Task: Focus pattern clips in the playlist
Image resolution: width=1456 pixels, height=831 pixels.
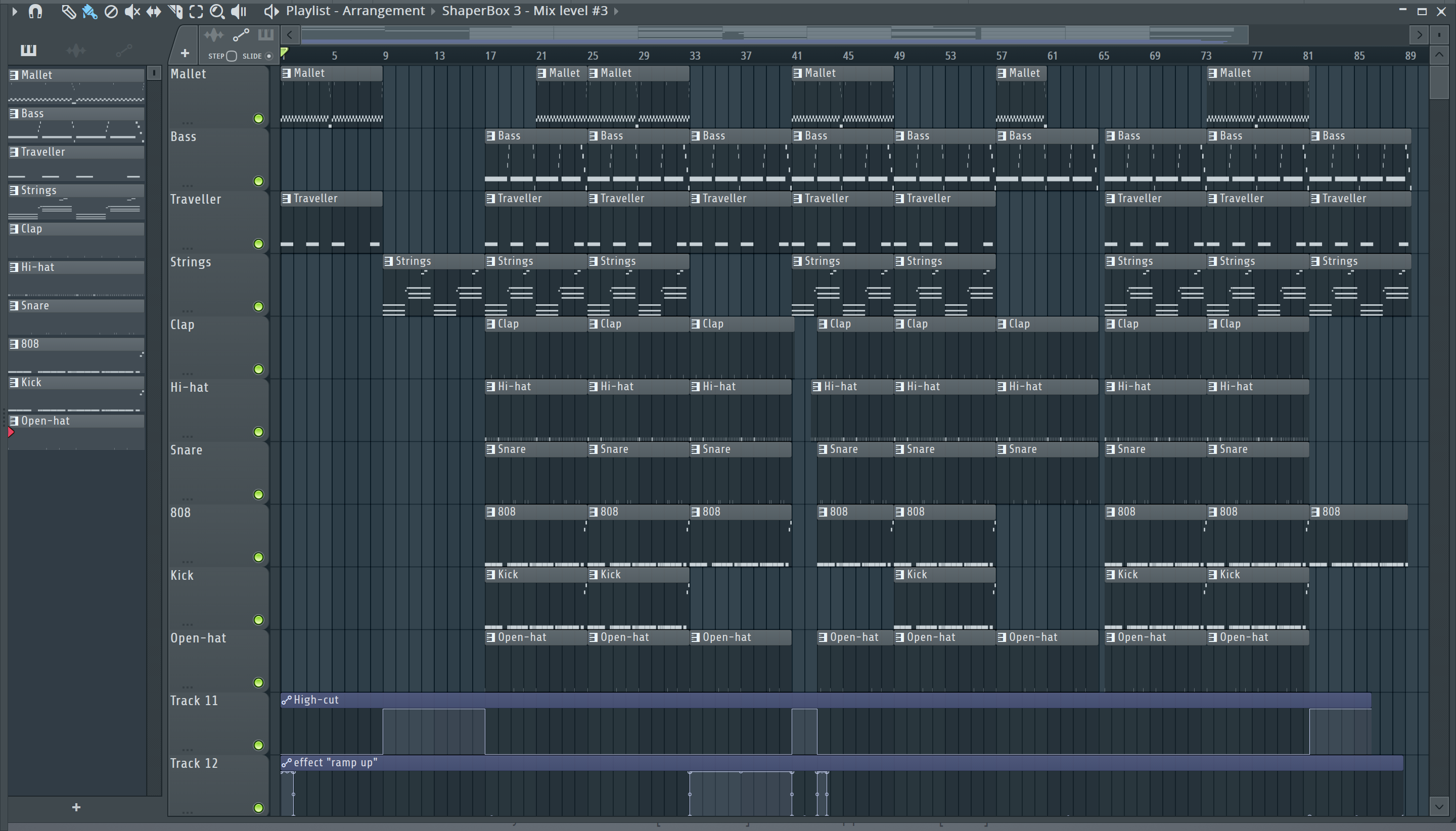Action: pyautogui.click(x=265, y=35)
